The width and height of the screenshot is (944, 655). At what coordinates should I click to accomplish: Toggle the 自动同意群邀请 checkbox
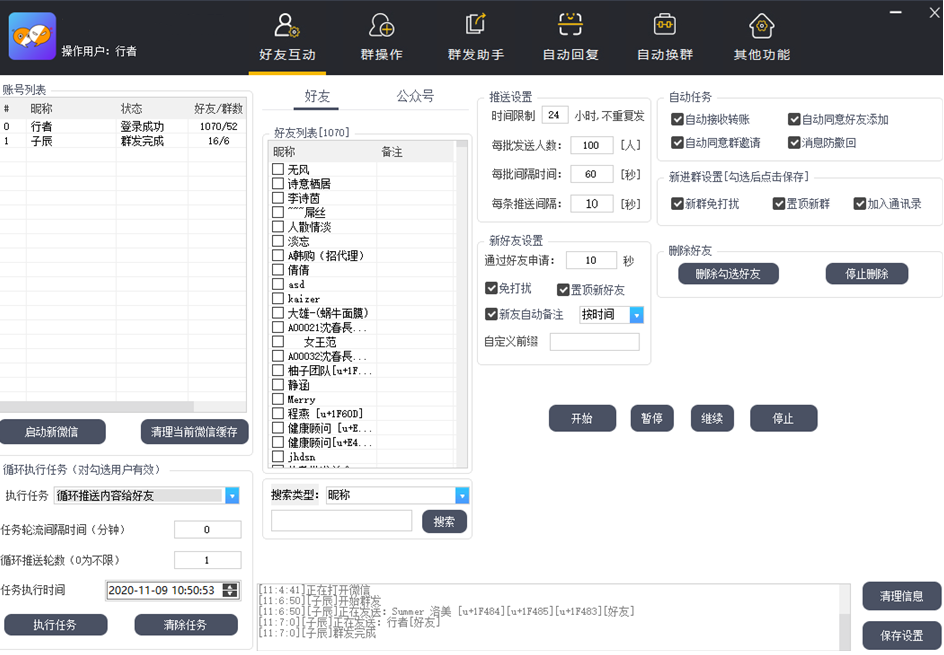pyautogui.click(x=677, y=143)
